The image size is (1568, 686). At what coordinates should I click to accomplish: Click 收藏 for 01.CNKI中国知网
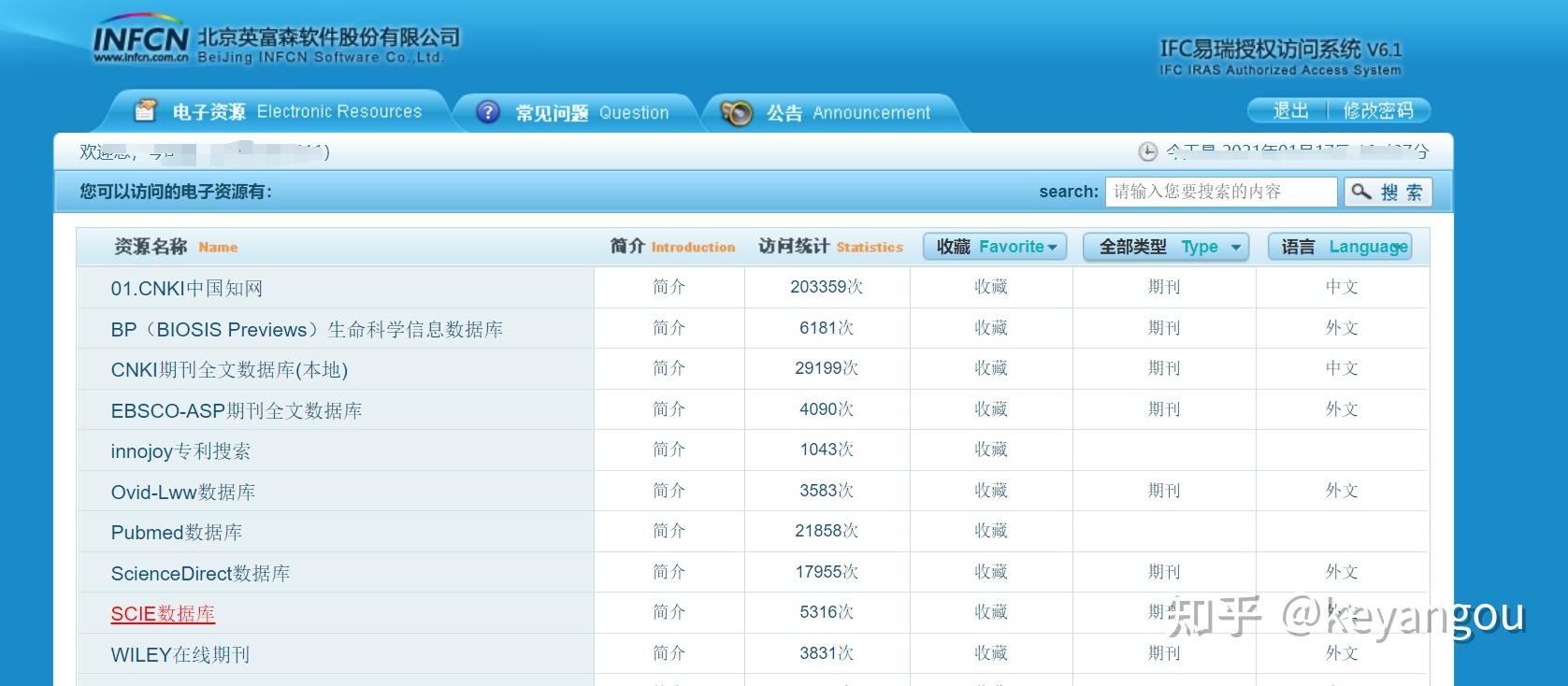[x=991, y=287]
